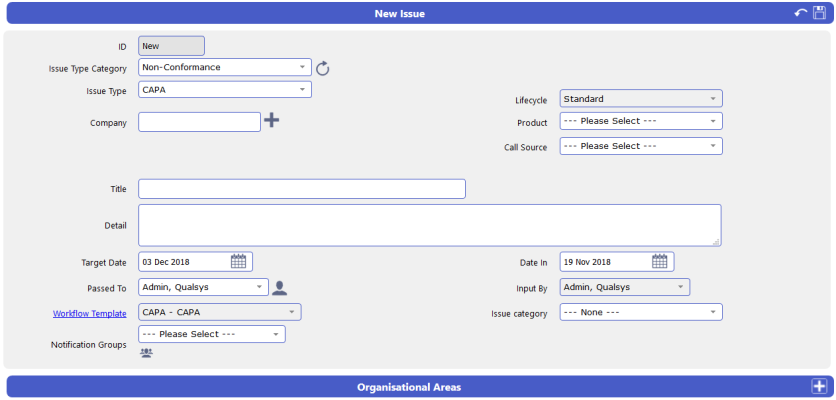The image size is (836, 400).
Task: Click the group icon under Notification Groups
Action: pyautogui.click(x=147, y=353)
